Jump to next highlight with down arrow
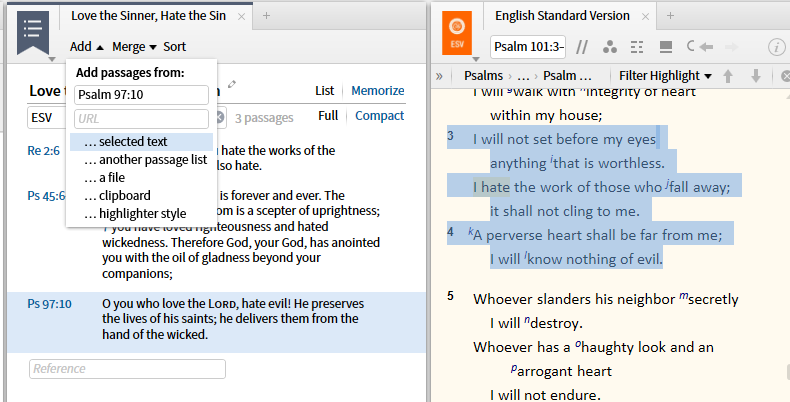Screen dimensions: 790x402 click(x=756, y=76)
